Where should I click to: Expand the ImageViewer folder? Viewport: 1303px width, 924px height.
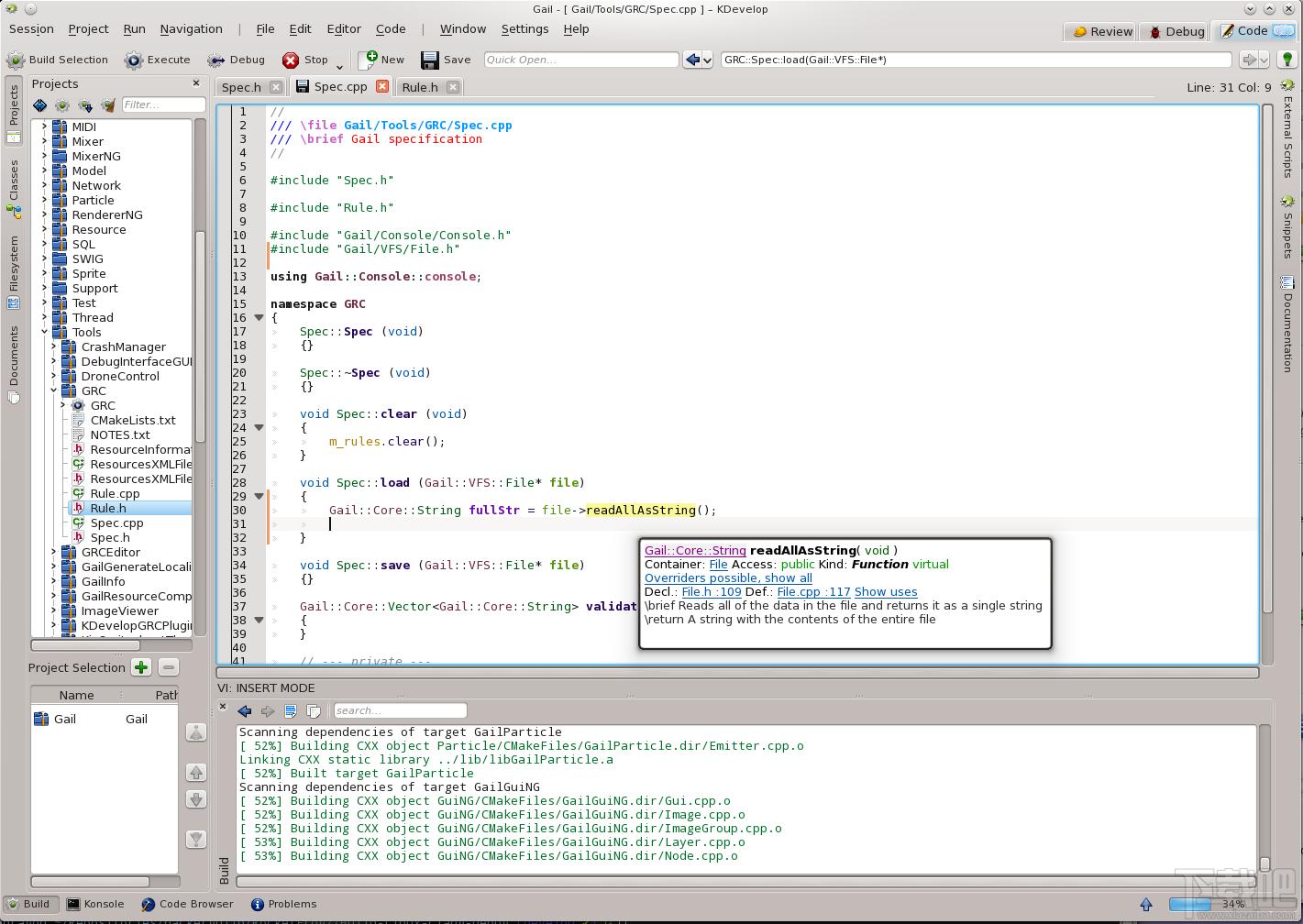pos(53,610)
